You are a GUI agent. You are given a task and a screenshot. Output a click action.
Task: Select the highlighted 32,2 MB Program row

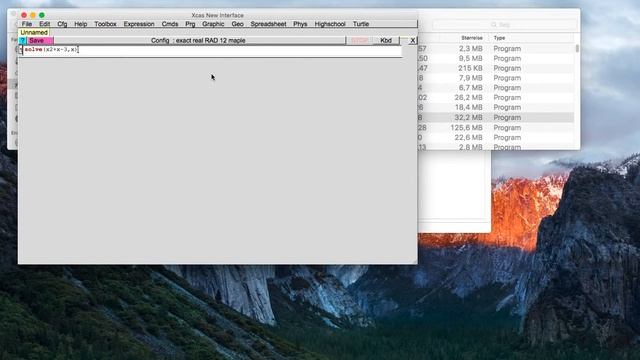click(x=496, y=118)
